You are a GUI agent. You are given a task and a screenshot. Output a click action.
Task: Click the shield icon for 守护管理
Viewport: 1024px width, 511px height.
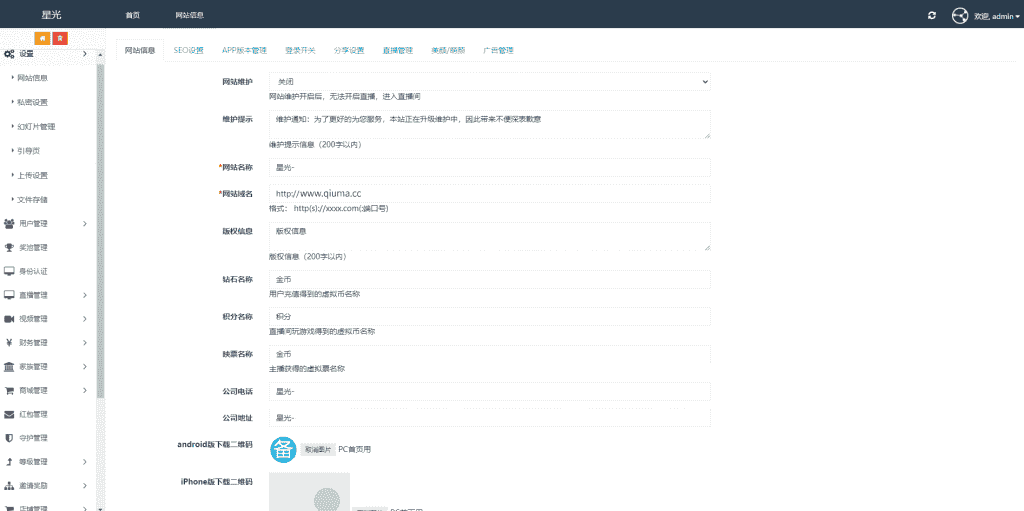9,438
